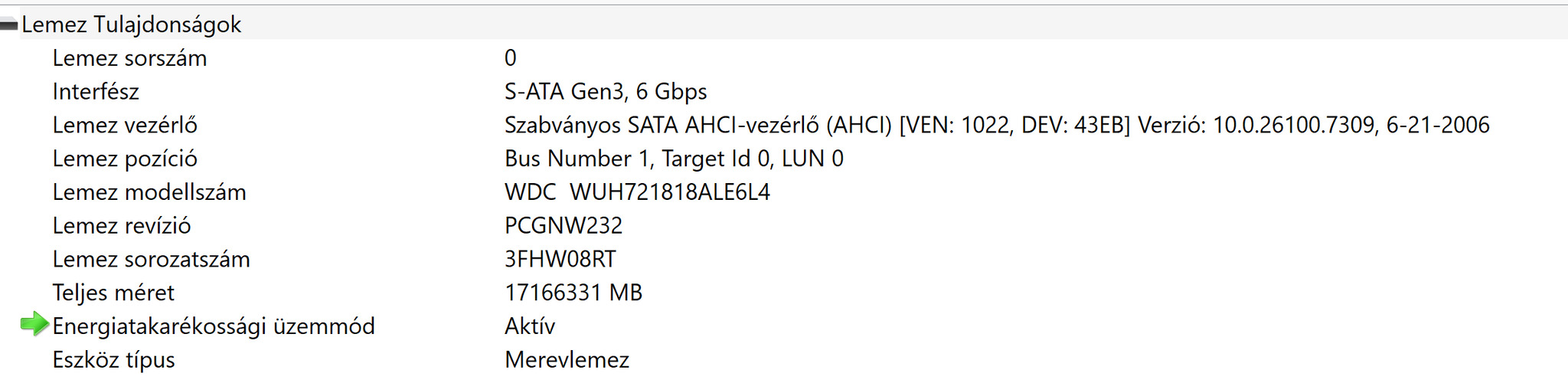Screen dimensions: 1568x383
Task: Select the Lemez modellszám label
Action: click(149, 192)
